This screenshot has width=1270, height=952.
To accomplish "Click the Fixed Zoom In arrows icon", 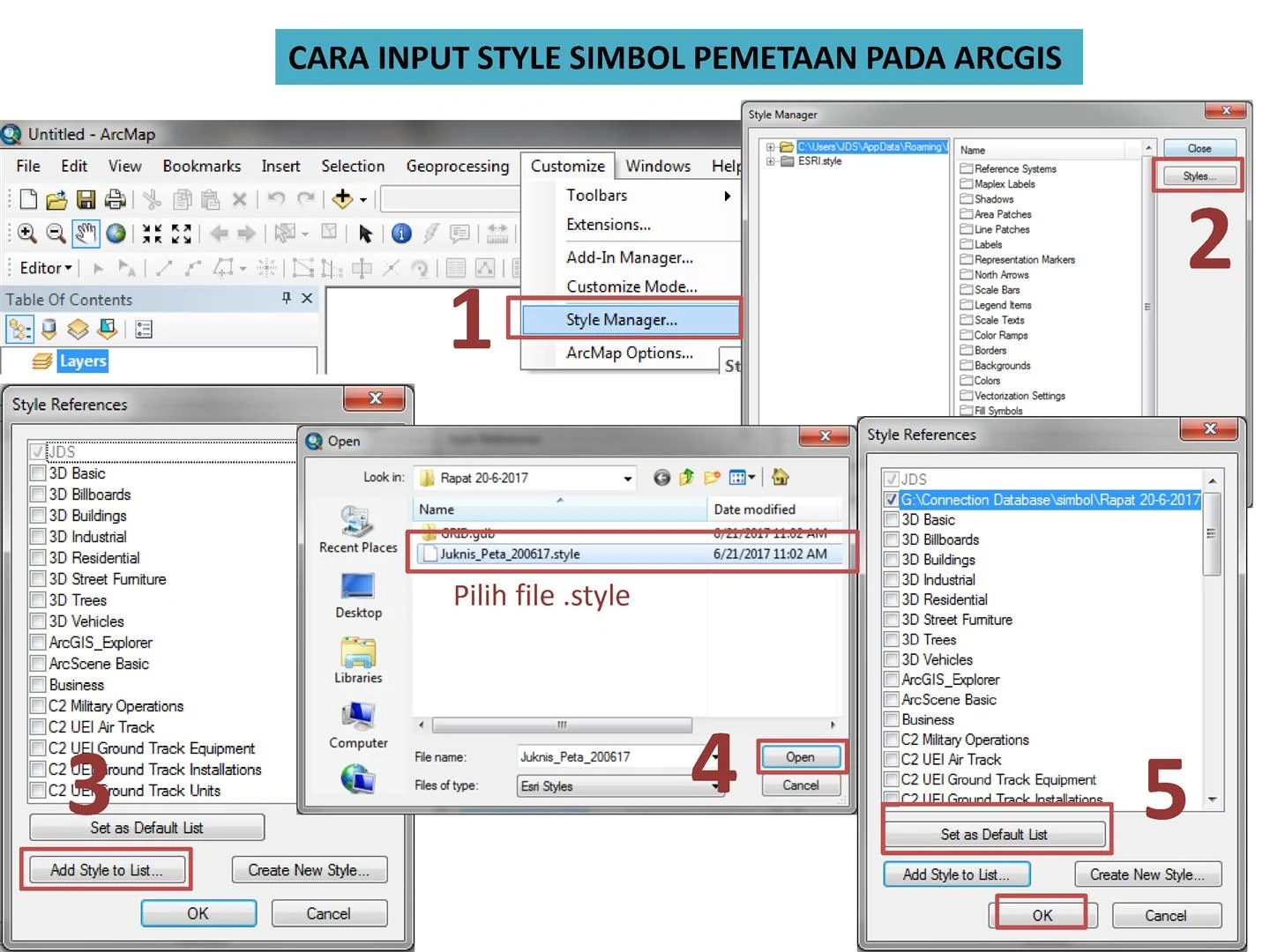I will (x=153, y=234).
